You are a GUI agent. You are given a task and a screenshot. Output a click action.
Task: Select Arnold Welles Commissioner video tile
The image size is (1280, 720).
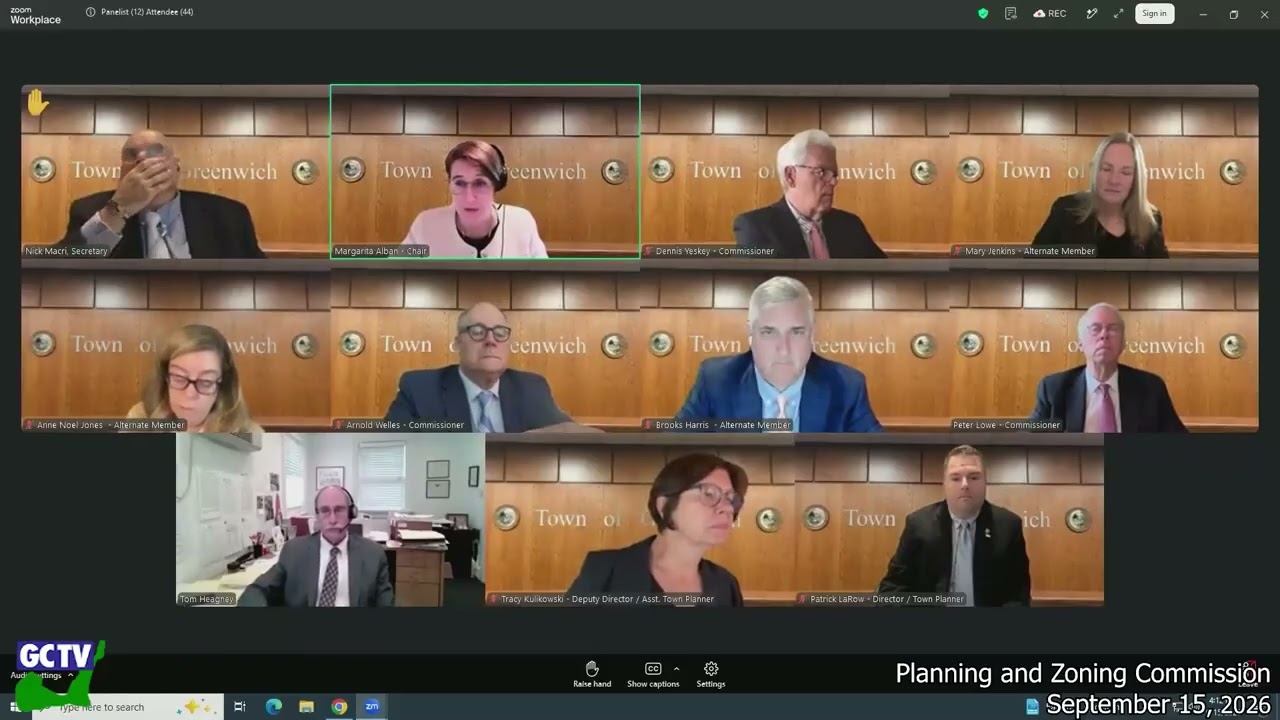tap(485, 346)
